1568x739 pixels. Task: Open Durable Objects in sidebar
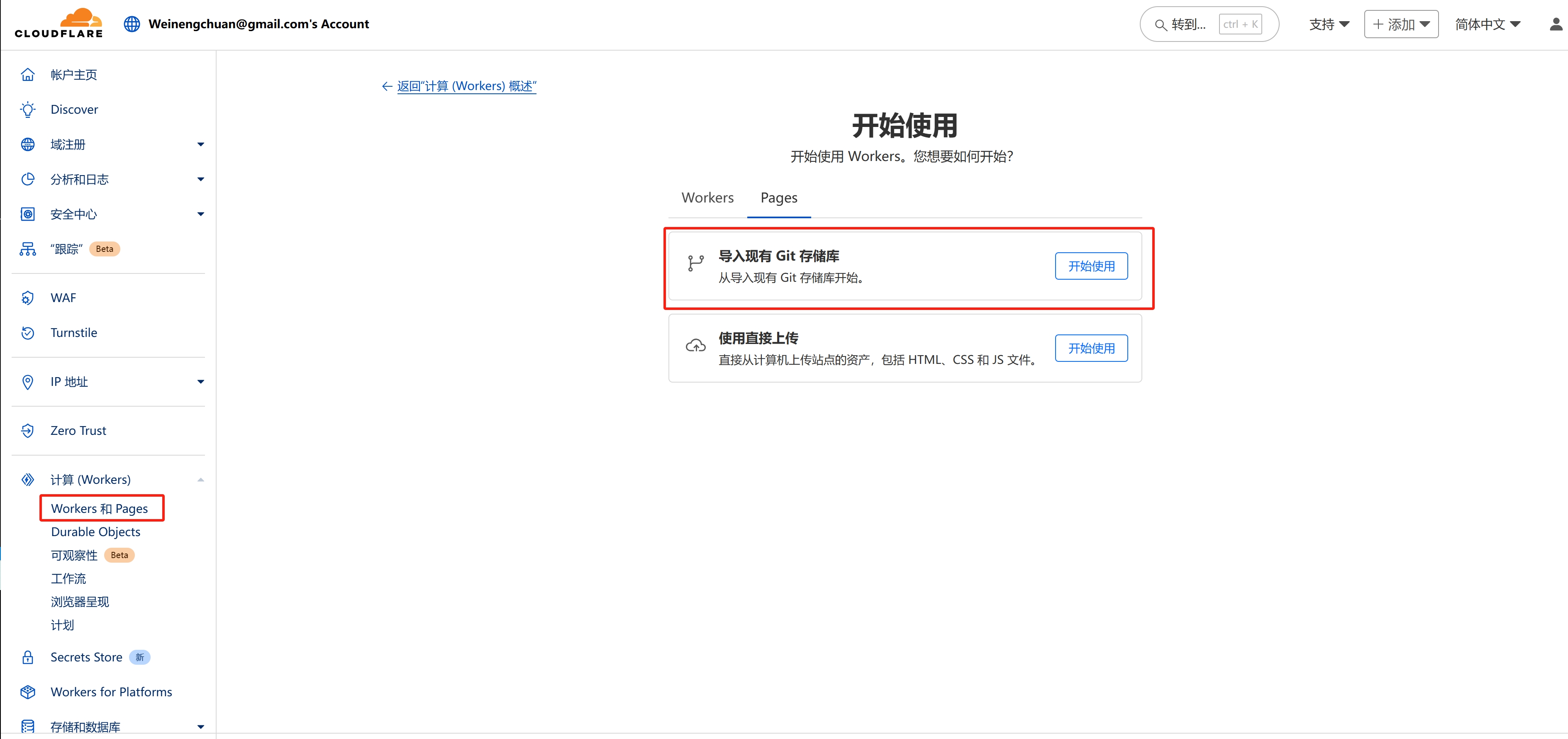pyautogui.click(x=95, y=532)
